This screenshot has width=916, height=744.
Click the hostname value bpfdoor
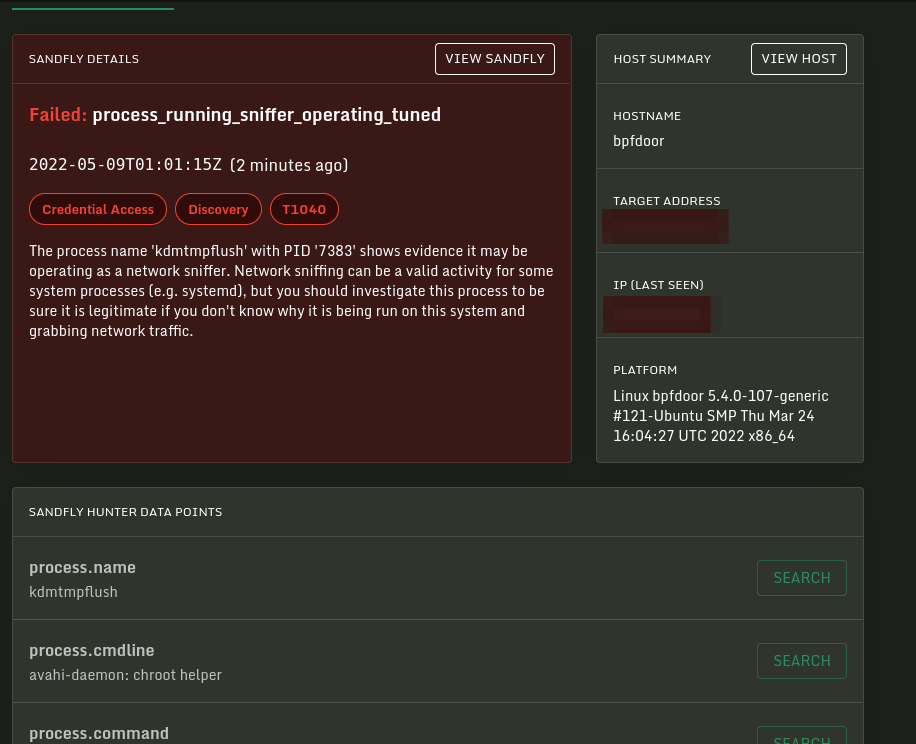[639, 141]
